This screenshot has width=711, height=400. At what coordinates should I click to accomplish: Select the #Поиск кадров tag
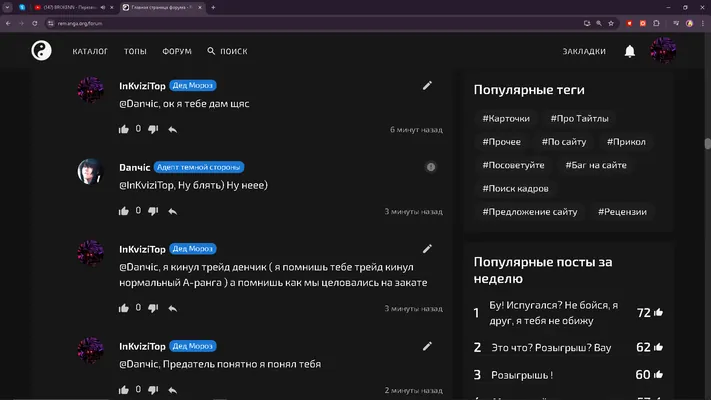pyautogui.click(x=515, y=189)
